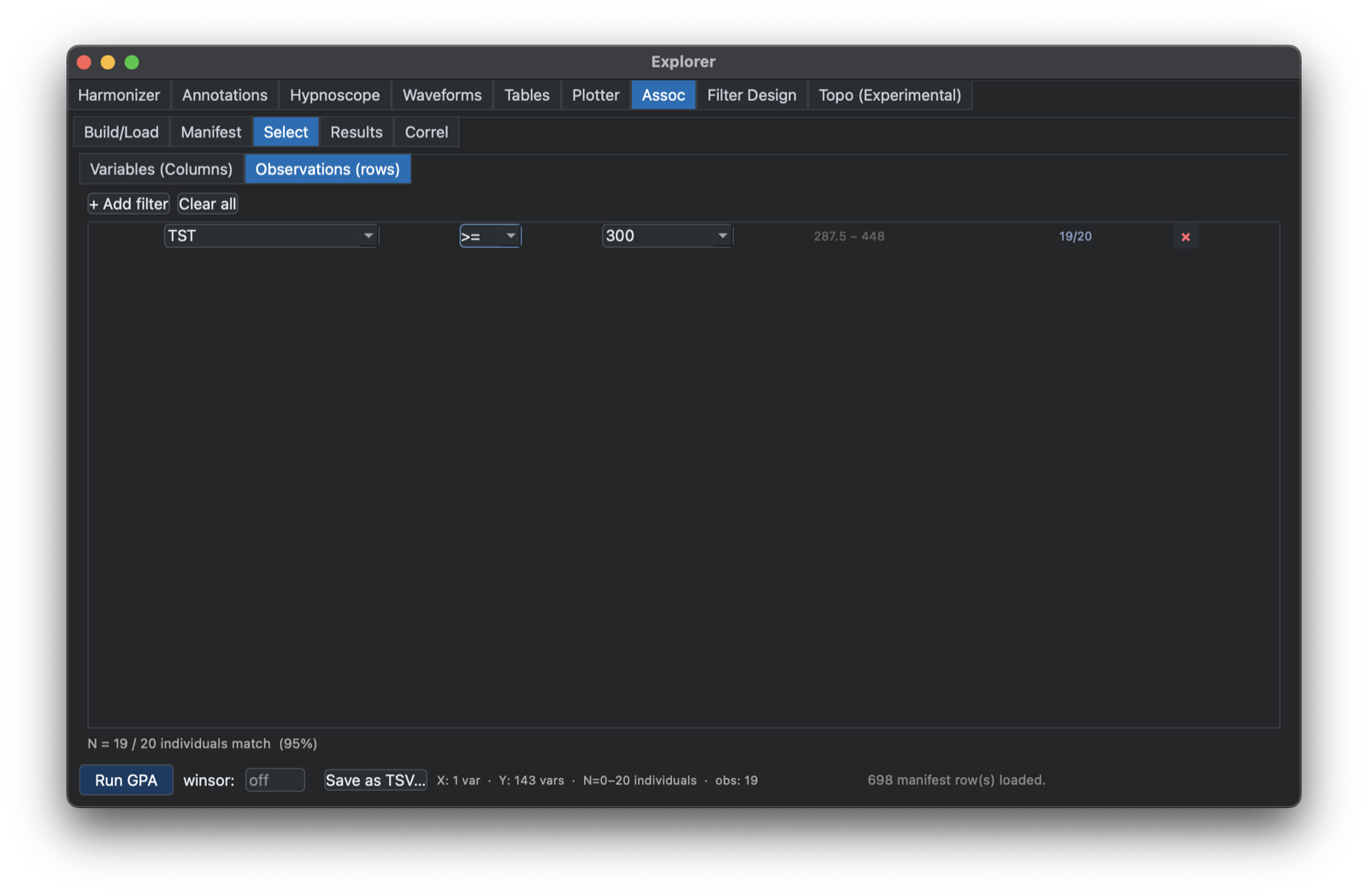This screenshot has width=1368, height=896.
Task: Remove the TST filter with red X
Action: pyautogui.click(x=1185, y=237)
